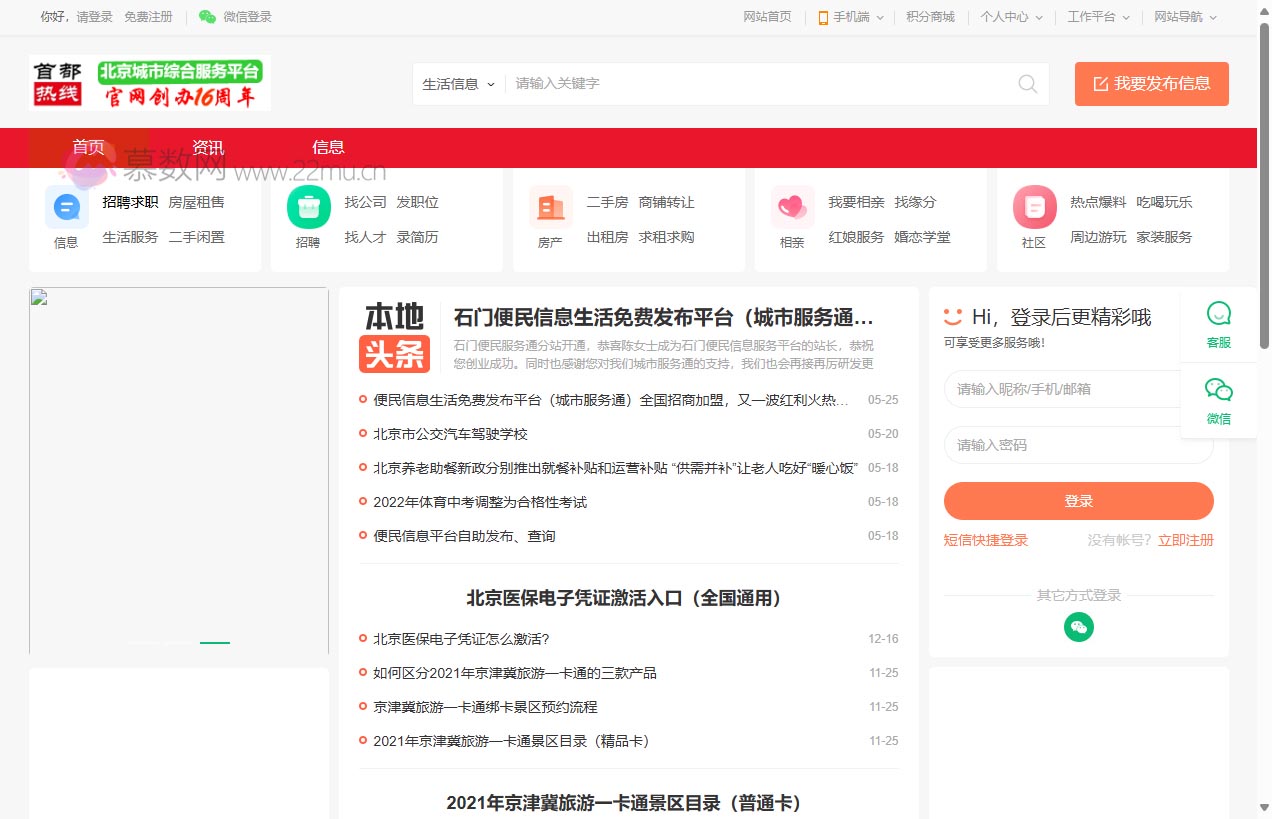Click the 我要发布信息 button
Screen dimensions: 1272x819
[x=1151, y=84]
